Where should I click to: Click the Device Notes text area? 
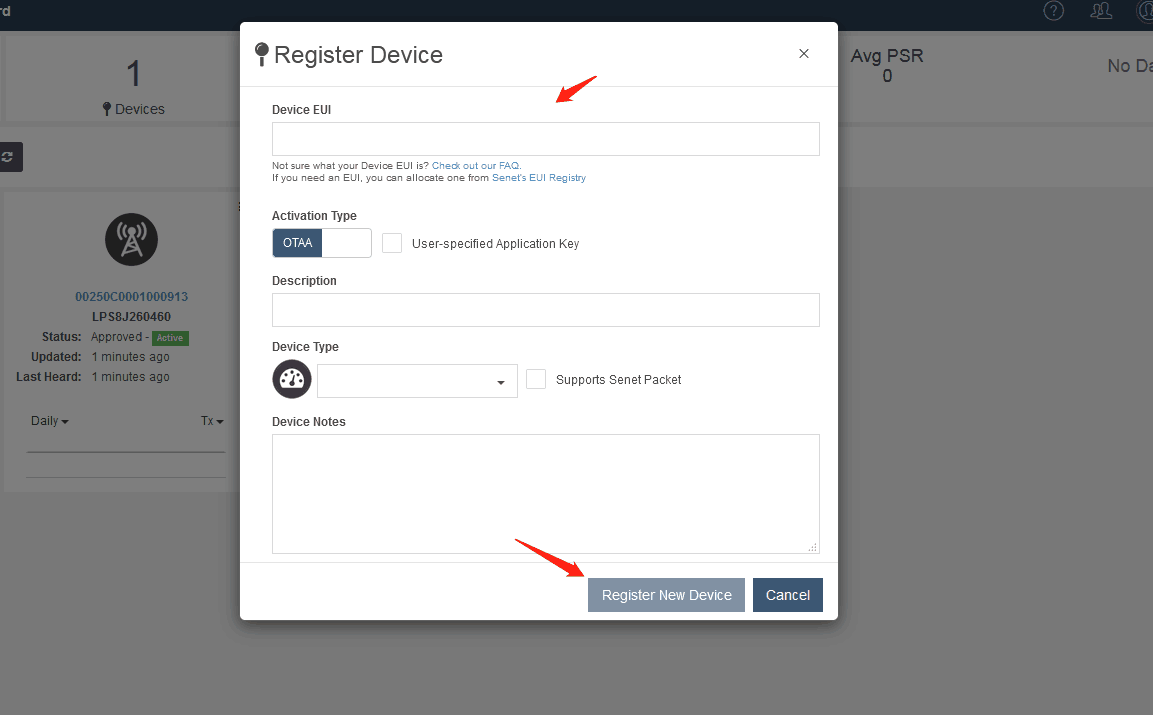546,494
